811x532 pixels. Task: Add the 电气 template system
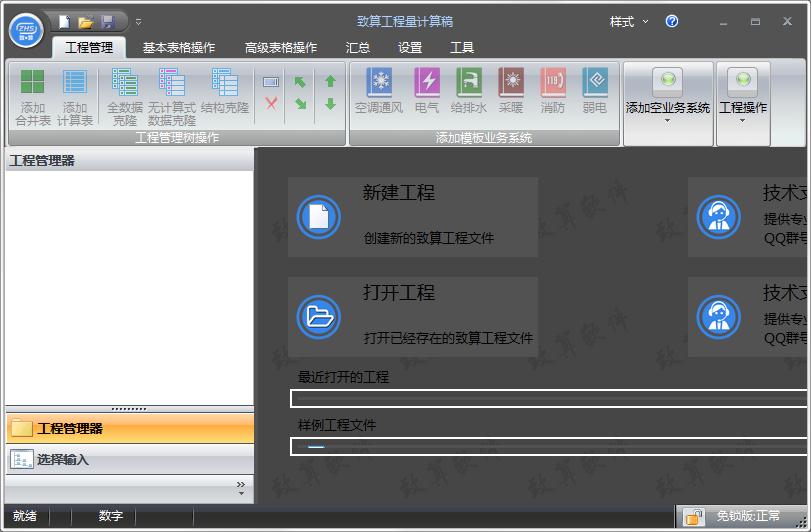(x=427, y=91)
